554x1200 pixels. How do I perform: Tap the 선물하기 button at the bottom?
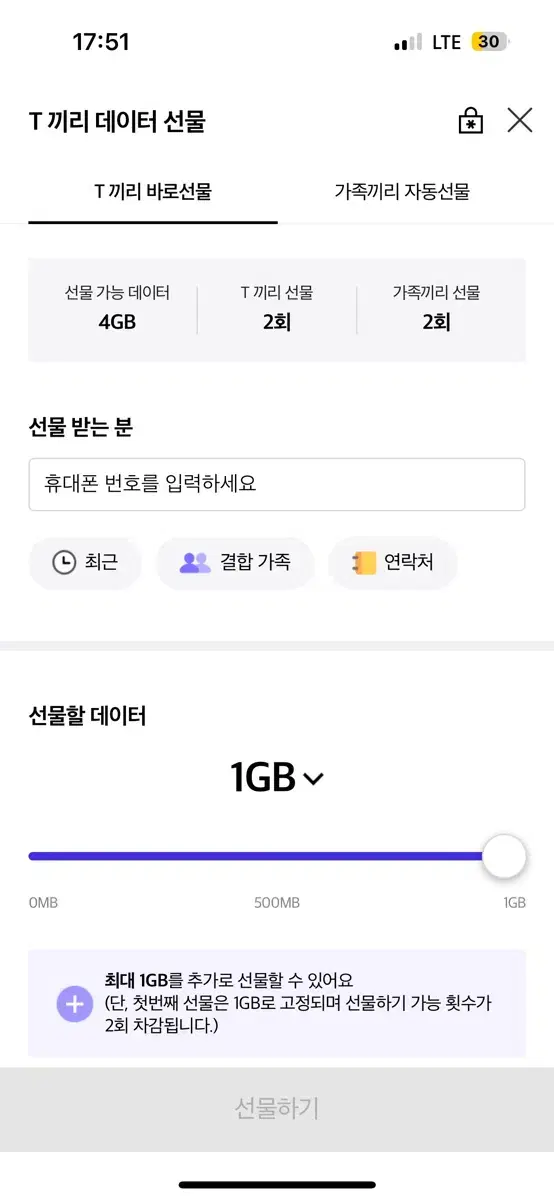pyautogui.click(x=277, y=1108)
